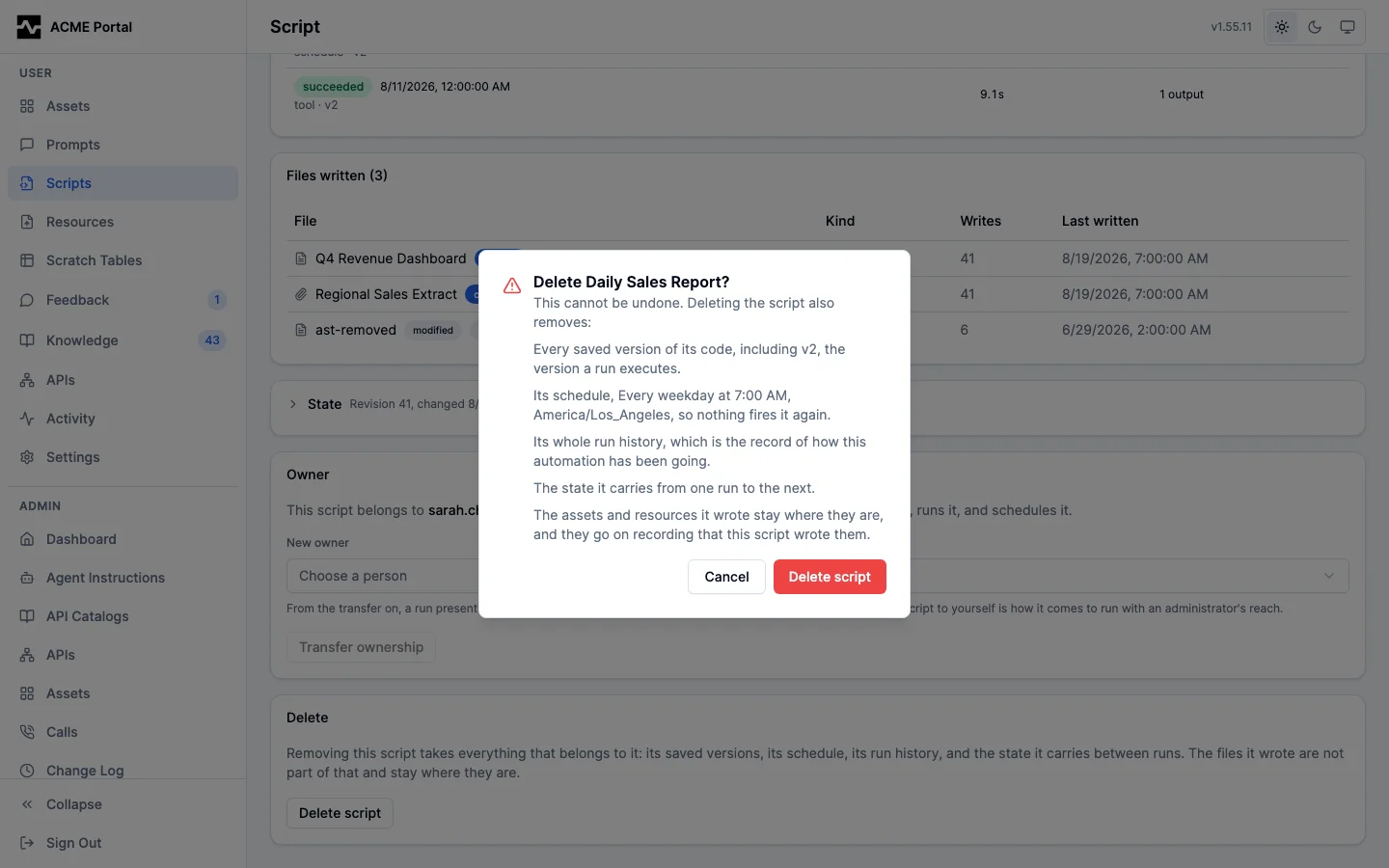Click the Assets grid icon under ADMIN

click(x=27, y=693)
